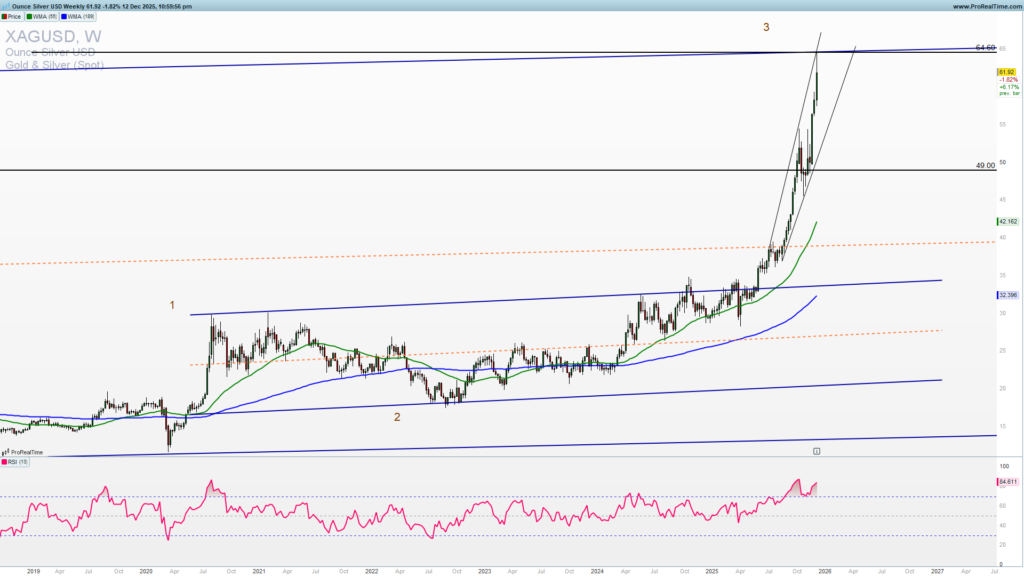The image size is (1024, 576).
Task: Click the yellow 61.92 last-price tag
Action: pyautogui.click(x=1005, y=73)
